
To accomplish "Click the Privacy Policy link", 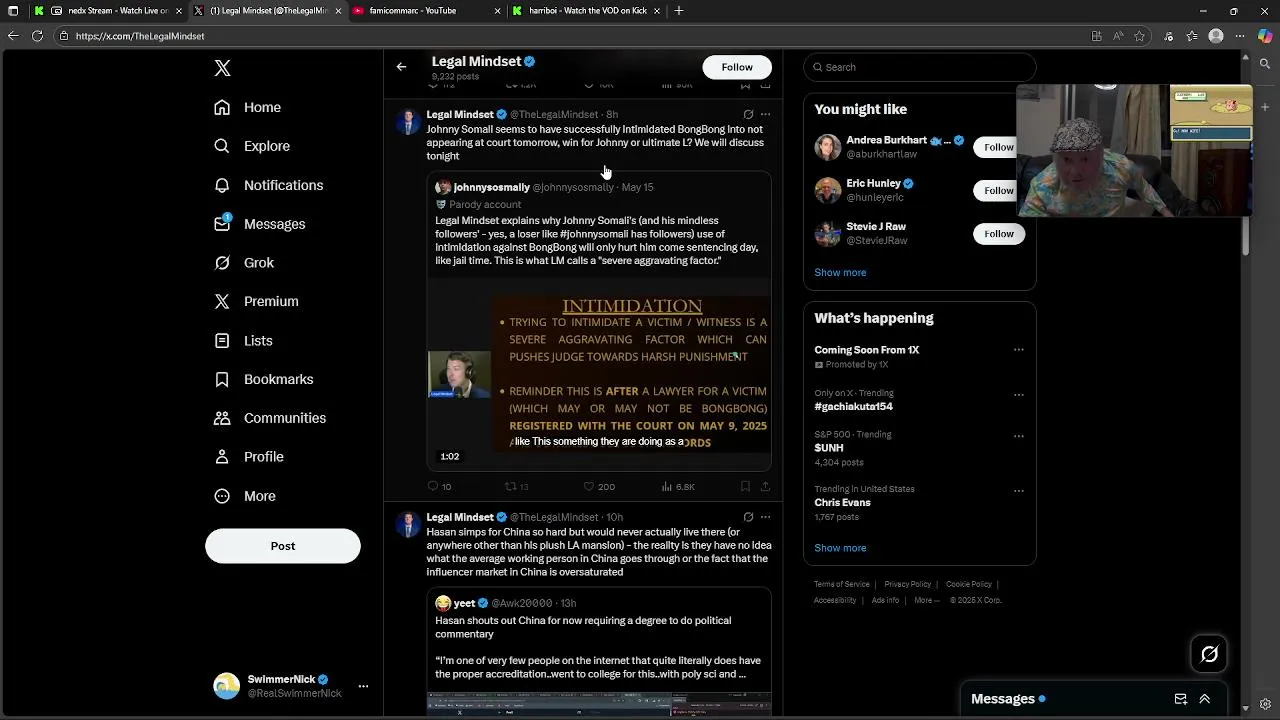I will point(907,584).
